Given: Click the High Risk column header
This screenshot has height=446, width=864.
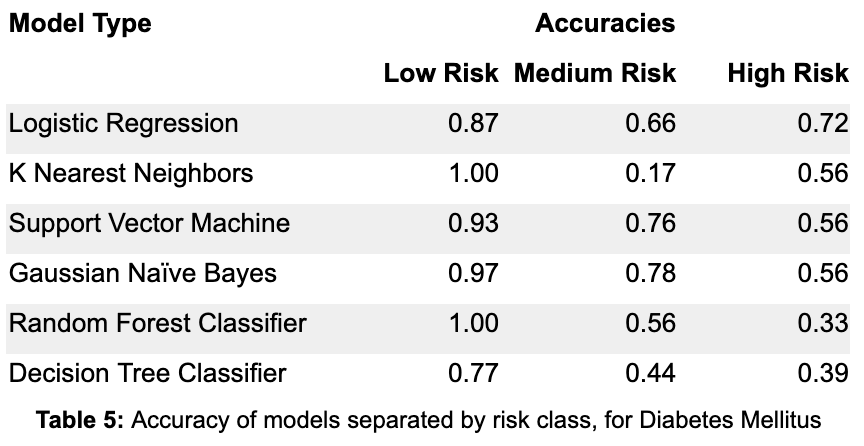Looking at the screenshot, I should 788,73.
